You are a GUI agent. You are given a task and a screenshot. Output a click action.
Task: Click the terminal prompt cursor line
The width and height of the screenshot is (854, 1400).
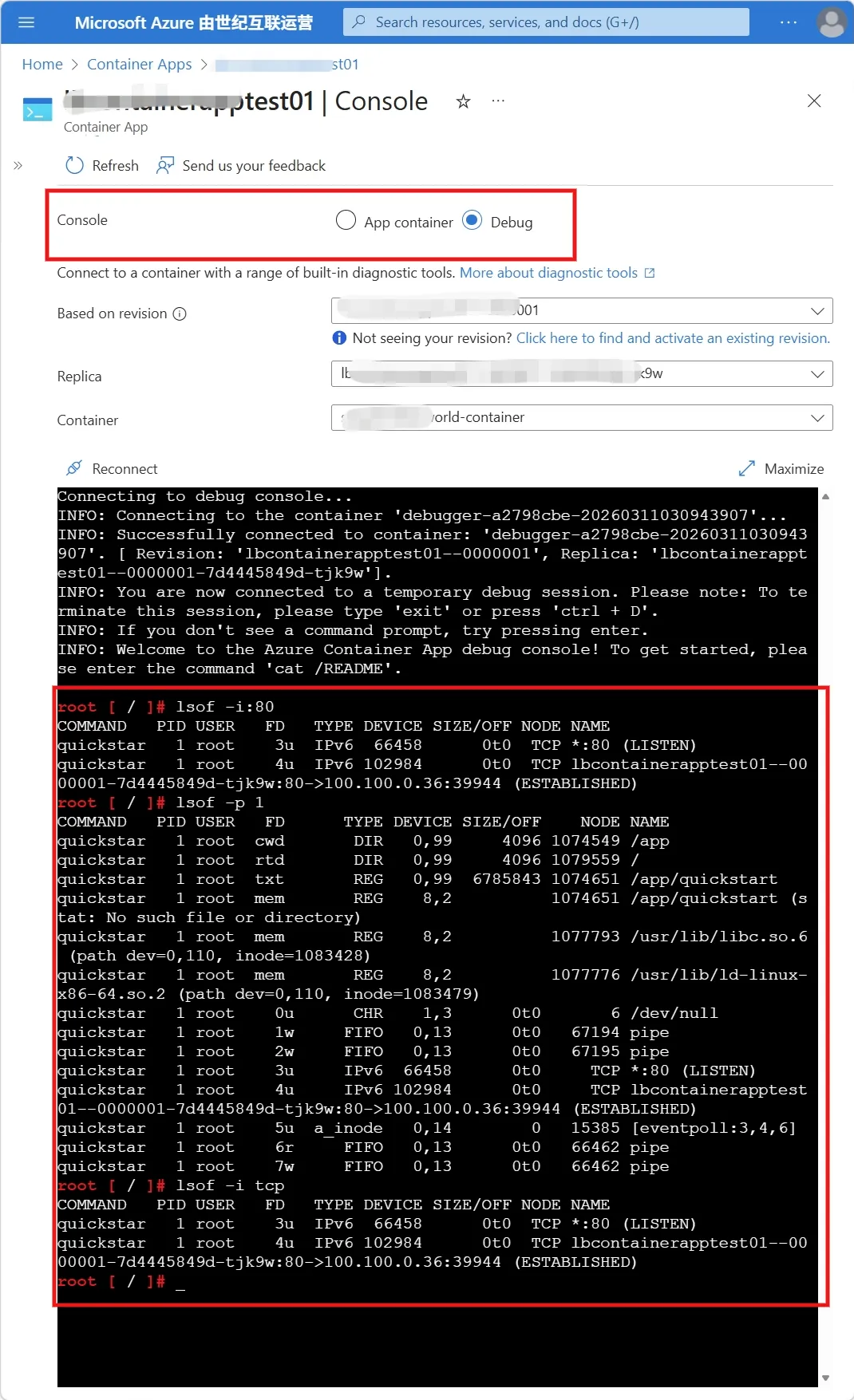121,1281
